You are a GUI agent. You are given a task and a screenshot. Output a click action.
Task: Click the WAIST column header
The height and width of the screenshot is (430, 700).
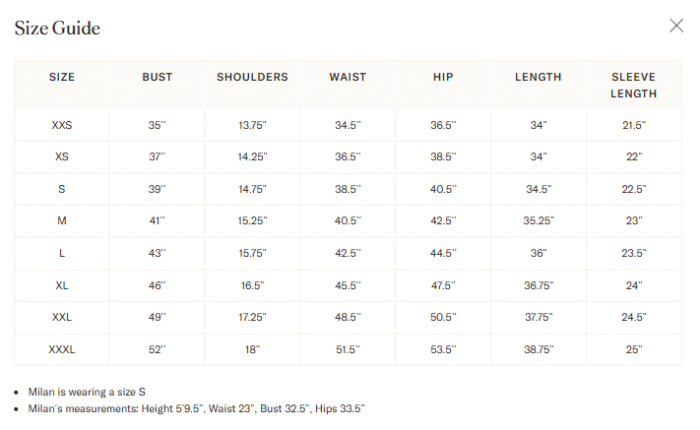tap(348, 77)
